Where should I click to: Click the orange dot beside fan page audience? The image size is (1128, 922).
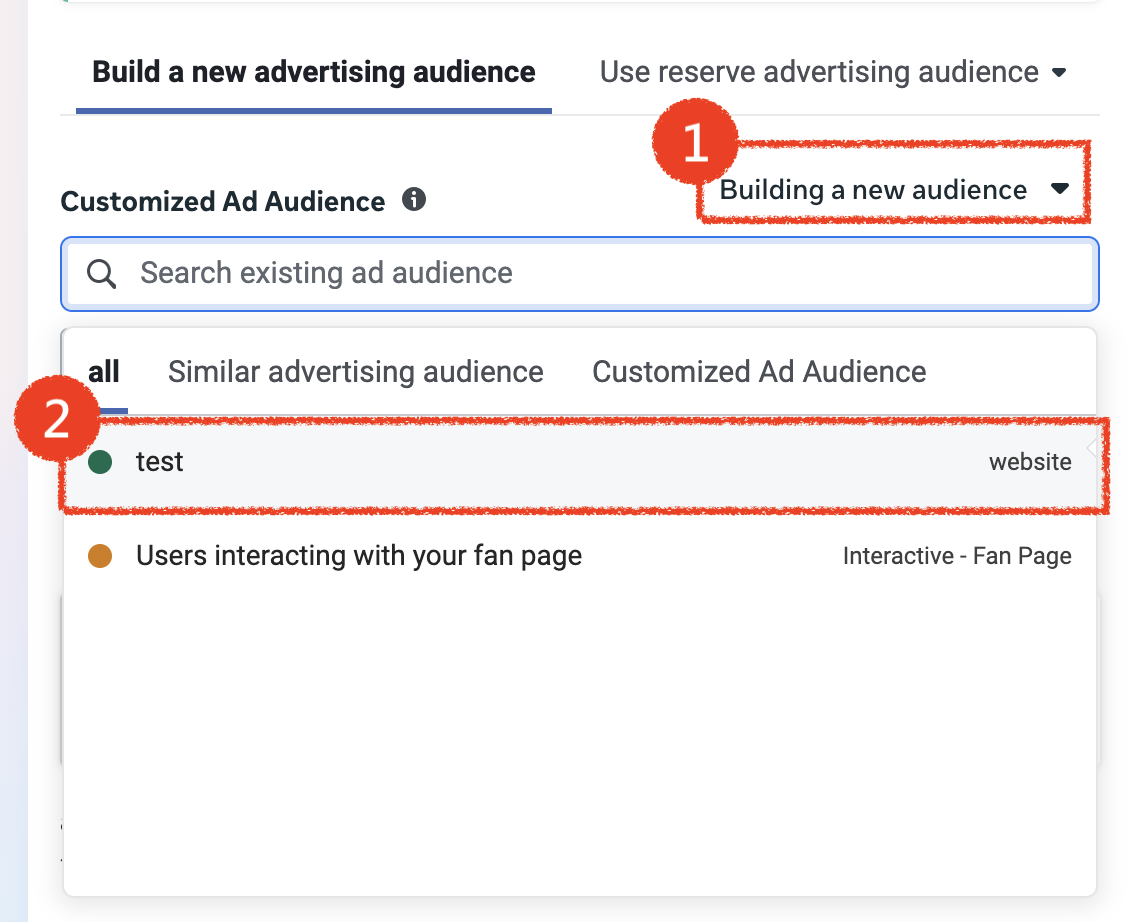100,557
